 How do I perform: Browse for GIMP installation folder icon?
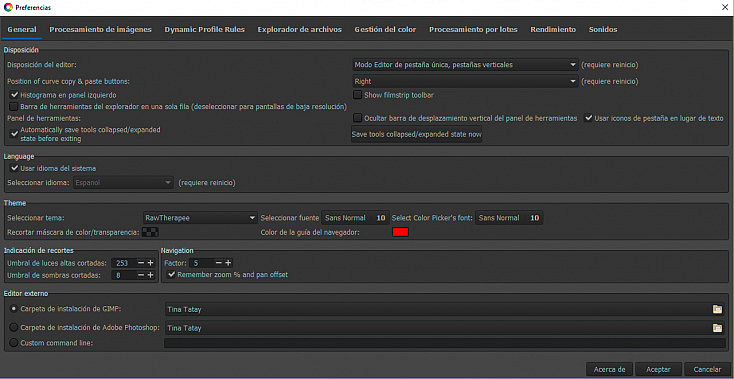pos(717,309)
